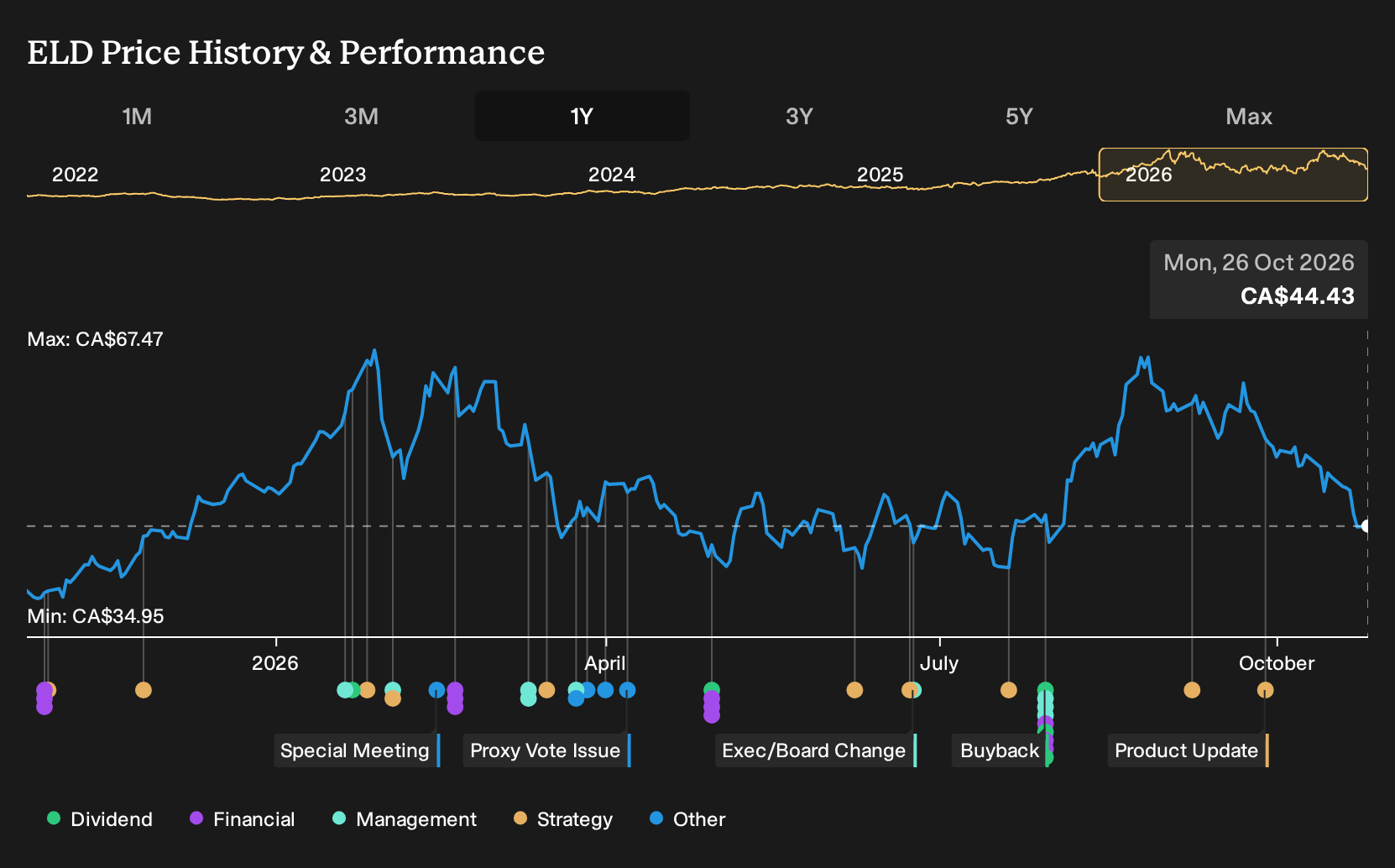
Task: Open the Proxy Vote Issue event label
Action: click(x=546, y=750)
